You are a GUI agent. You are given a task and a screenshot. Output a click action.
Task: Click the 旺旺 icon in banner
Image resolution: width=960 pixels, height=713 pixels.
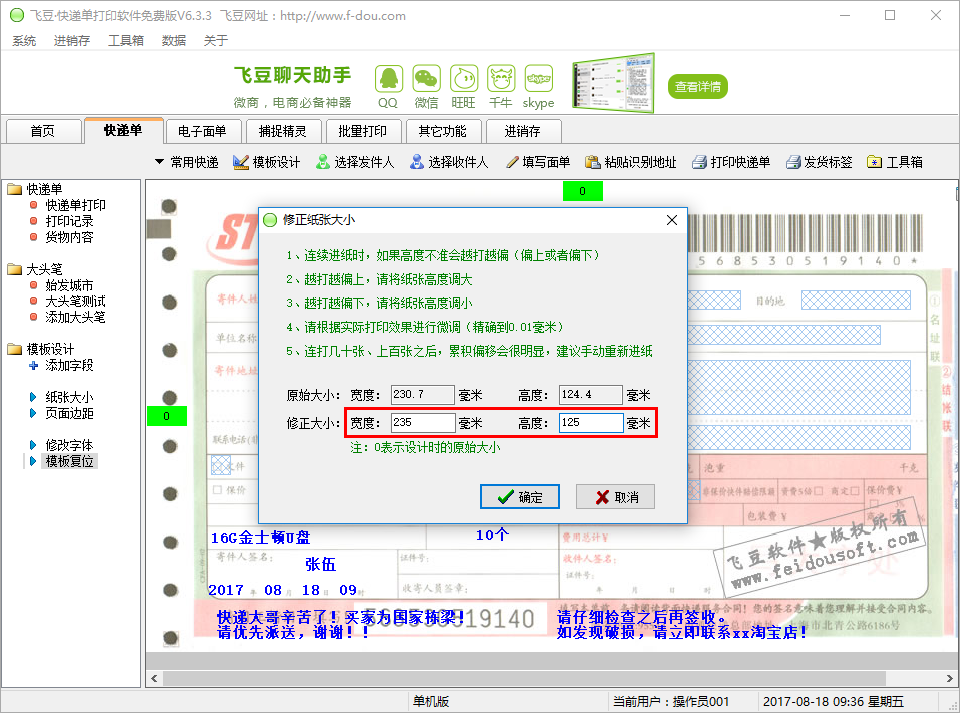463,80
